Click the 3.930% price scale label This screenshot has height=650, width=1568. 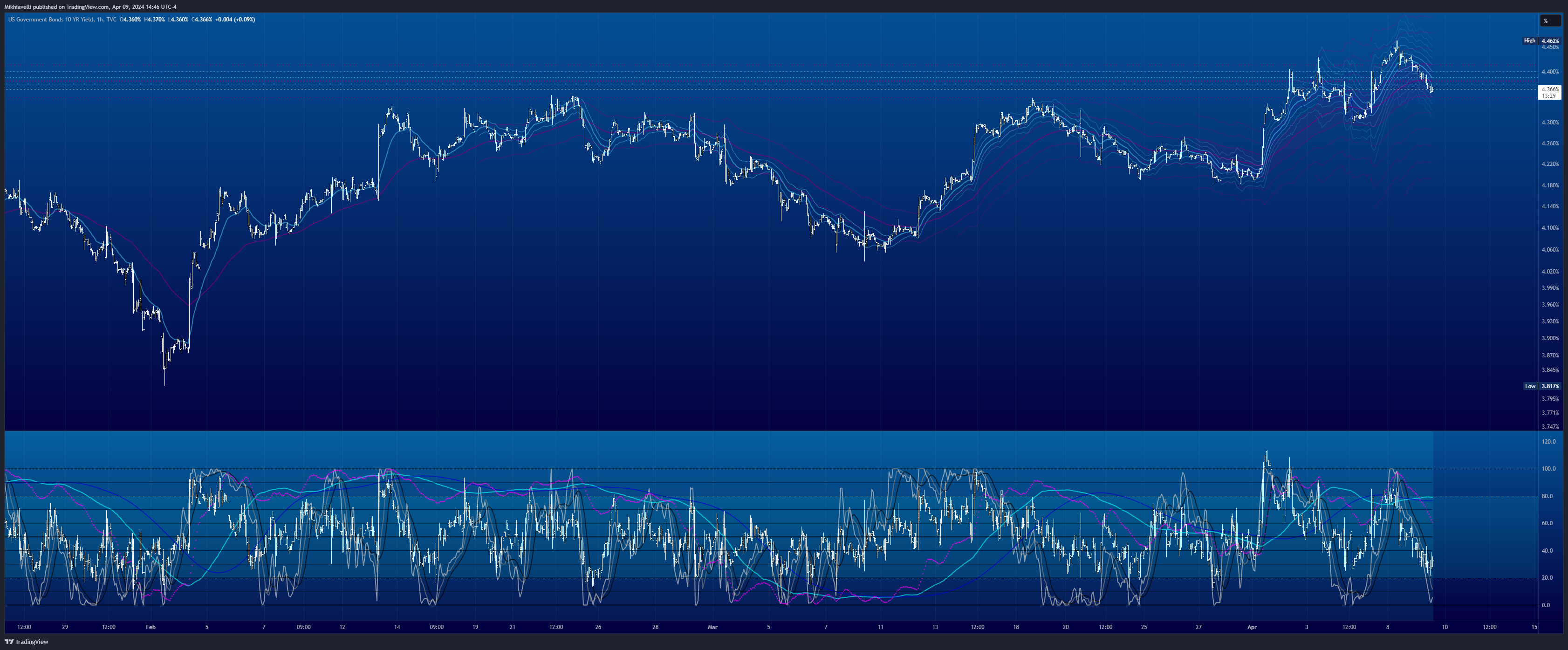1550,322
